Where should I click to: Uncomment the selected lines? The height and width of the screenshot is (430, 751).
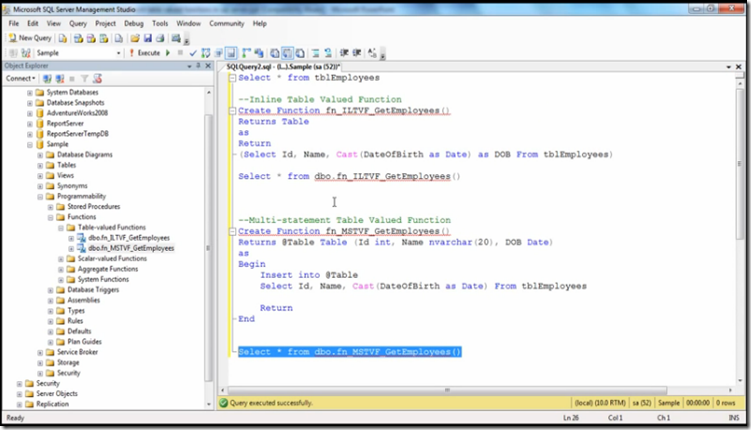(x=328, y=53)
